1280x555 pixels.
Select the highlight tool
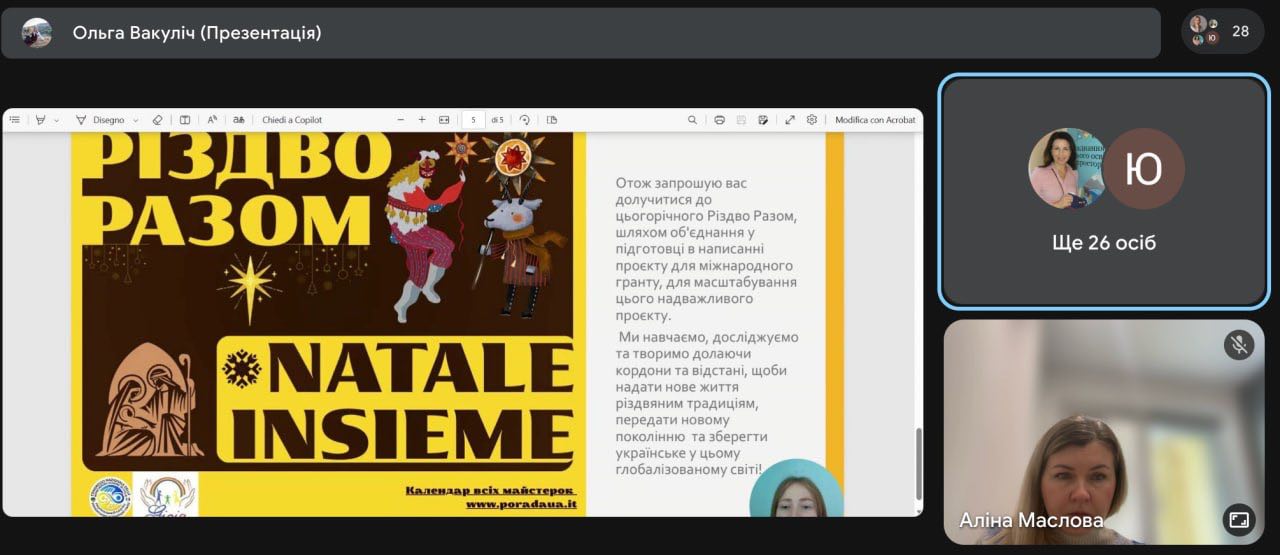click(x=40, y=120)
